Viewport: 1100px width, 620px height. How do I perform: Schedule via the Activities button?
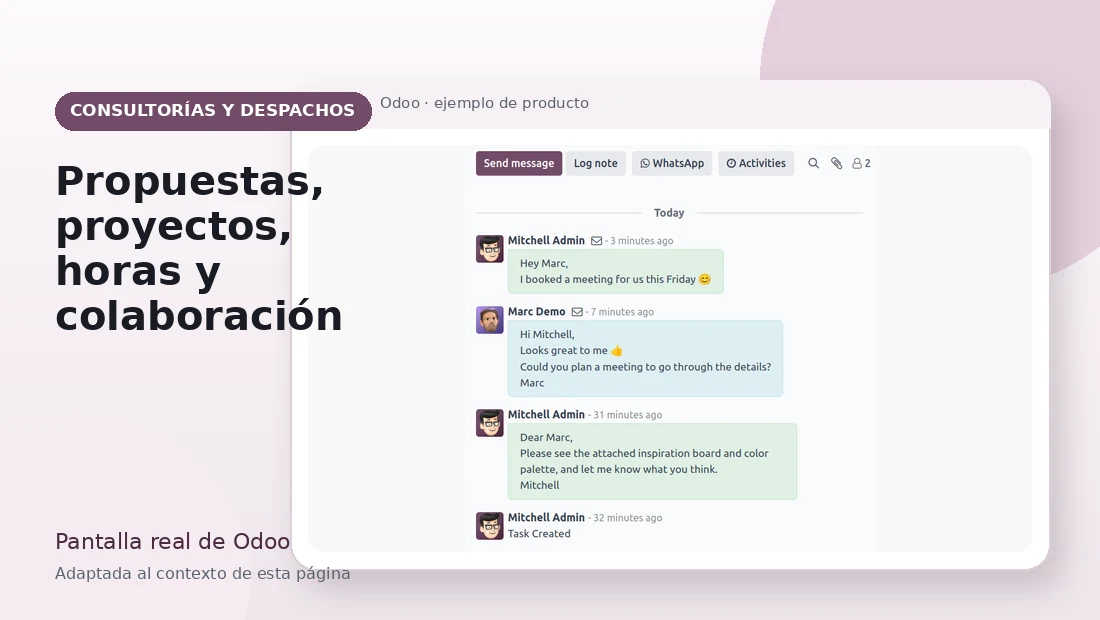pyautogui.click(x=756, y=163)
